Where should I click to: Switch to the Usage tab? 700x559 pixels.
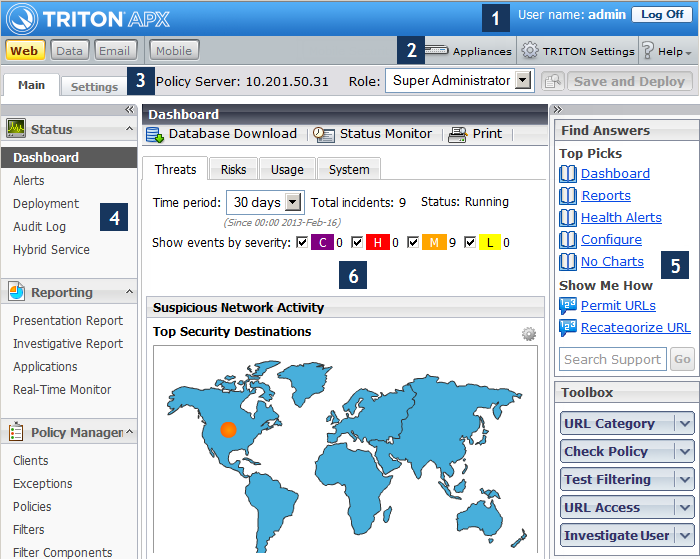click(x=288, y=169)
